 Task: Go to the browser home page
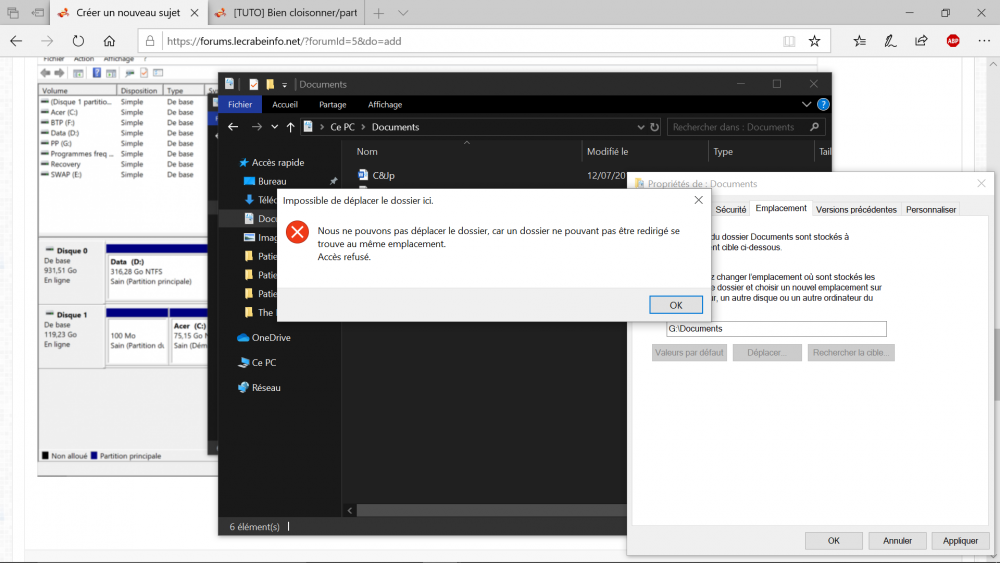[x=109, y=41]
